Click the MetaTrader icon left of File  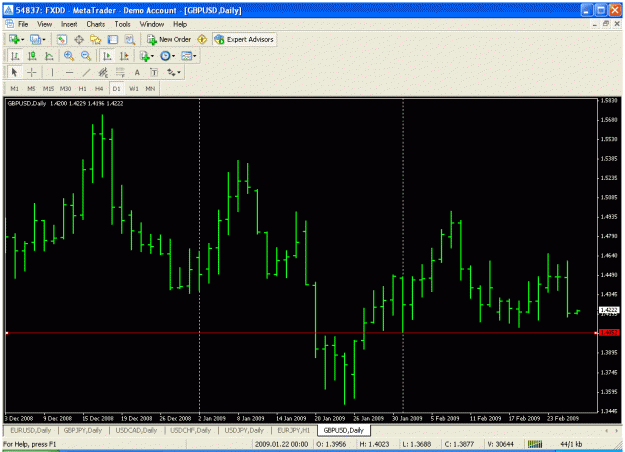(x=9, y=24)
